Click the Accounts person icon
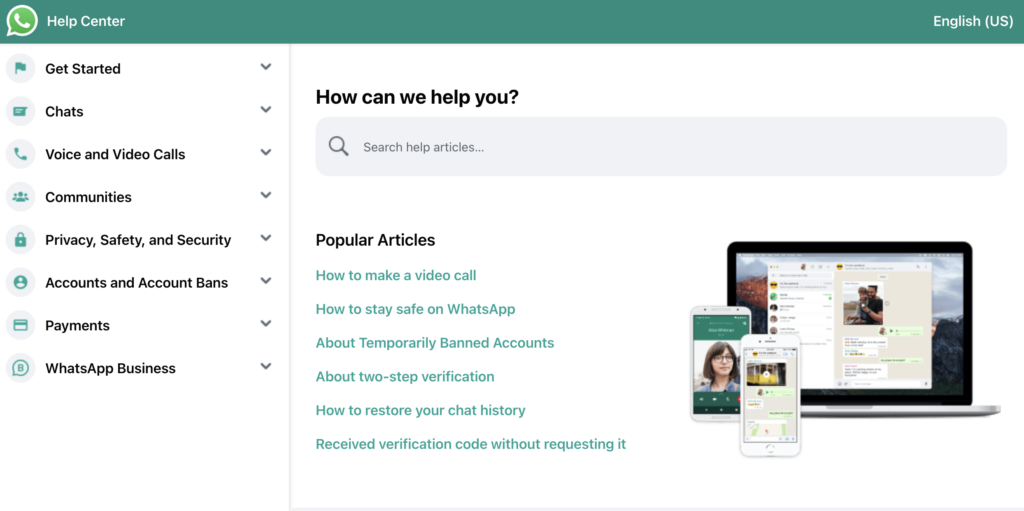This screenshot has width=1024, height=511. click(x=20, y=282)
